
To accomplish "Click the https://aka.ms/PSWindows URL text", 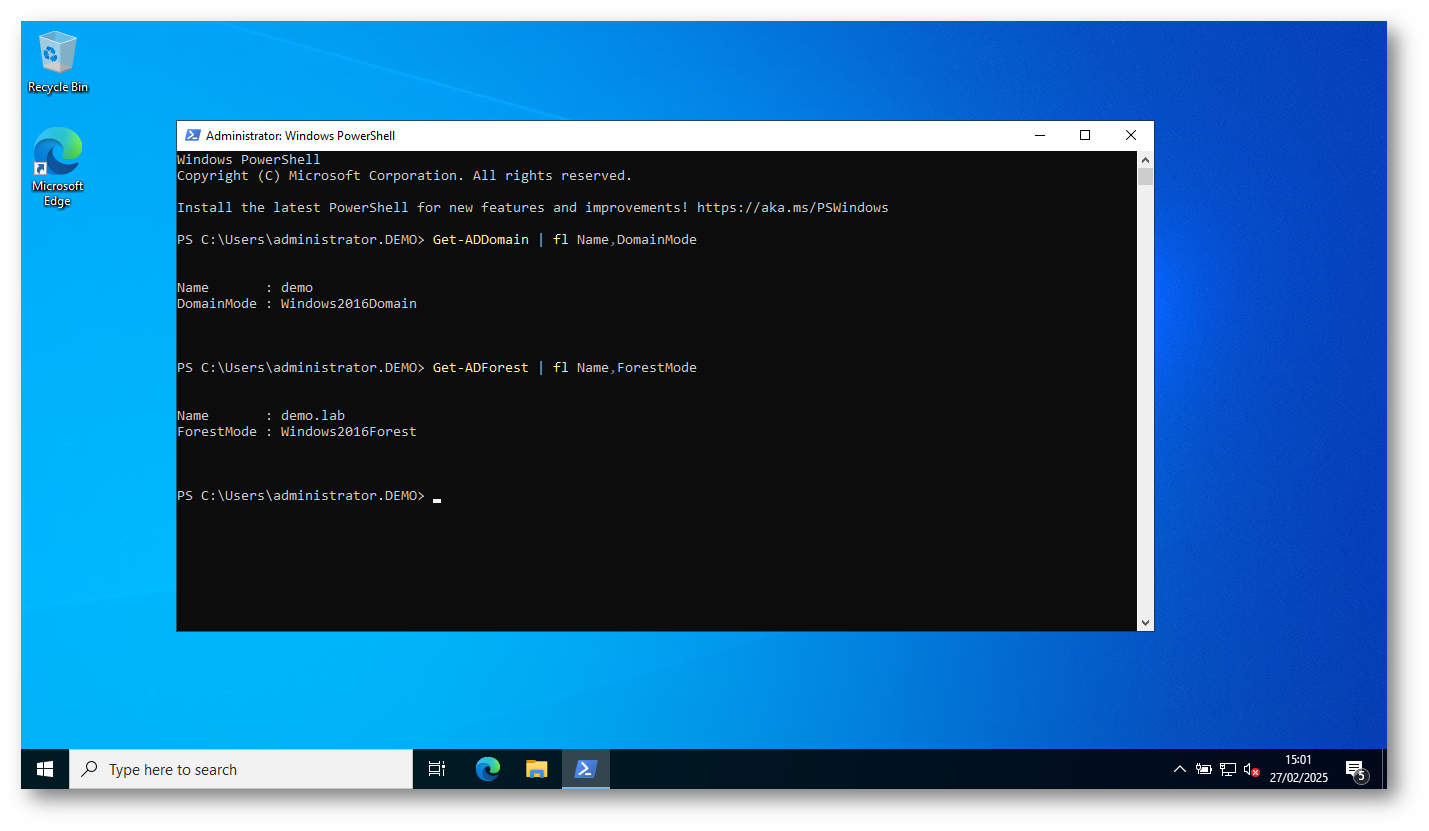I will (x=793, y=208).
